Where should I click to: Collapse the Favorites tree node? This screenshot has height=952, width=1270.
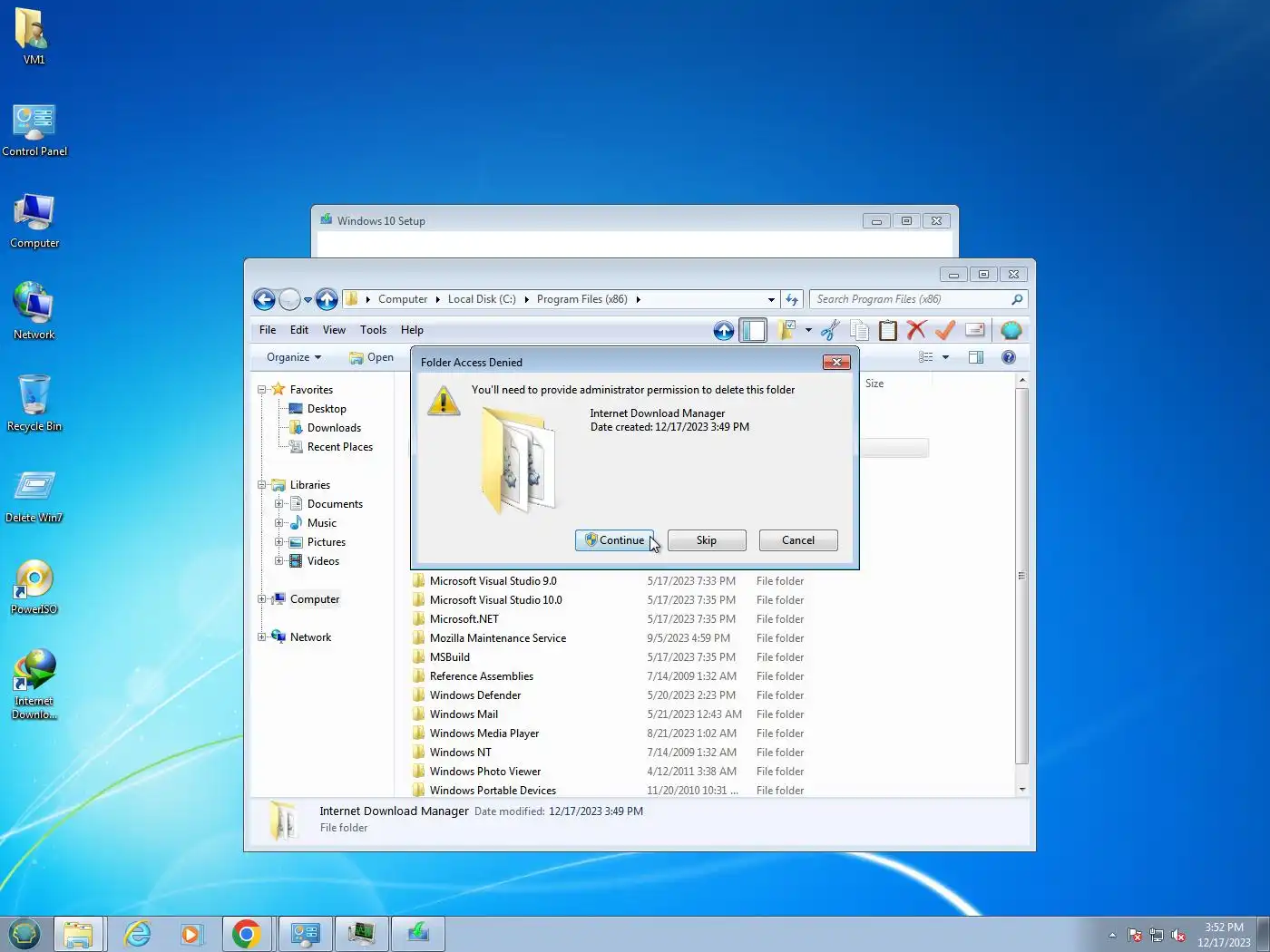(262, 390)
